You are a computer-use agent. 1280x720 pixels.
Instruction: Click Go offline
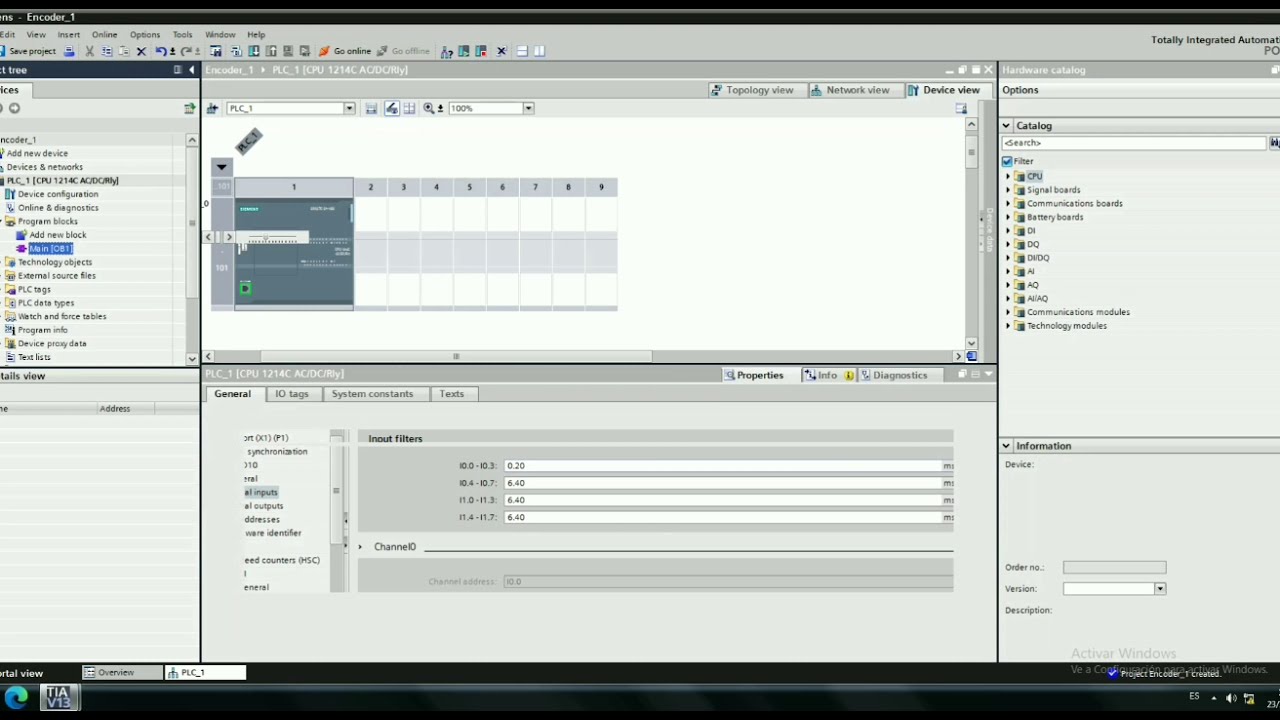[x=403, y=51]
